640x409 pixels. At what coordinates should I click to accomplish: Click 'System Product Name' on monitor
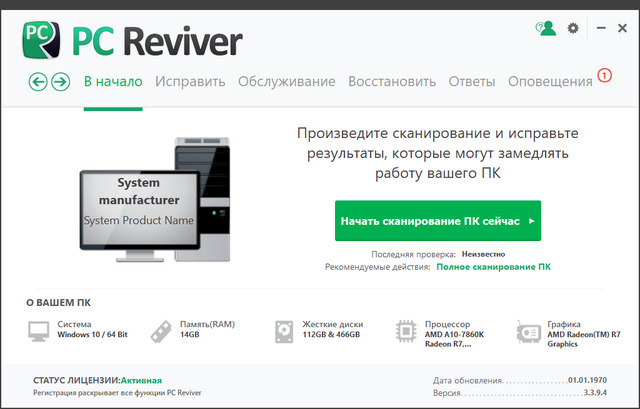pos(139,220)
